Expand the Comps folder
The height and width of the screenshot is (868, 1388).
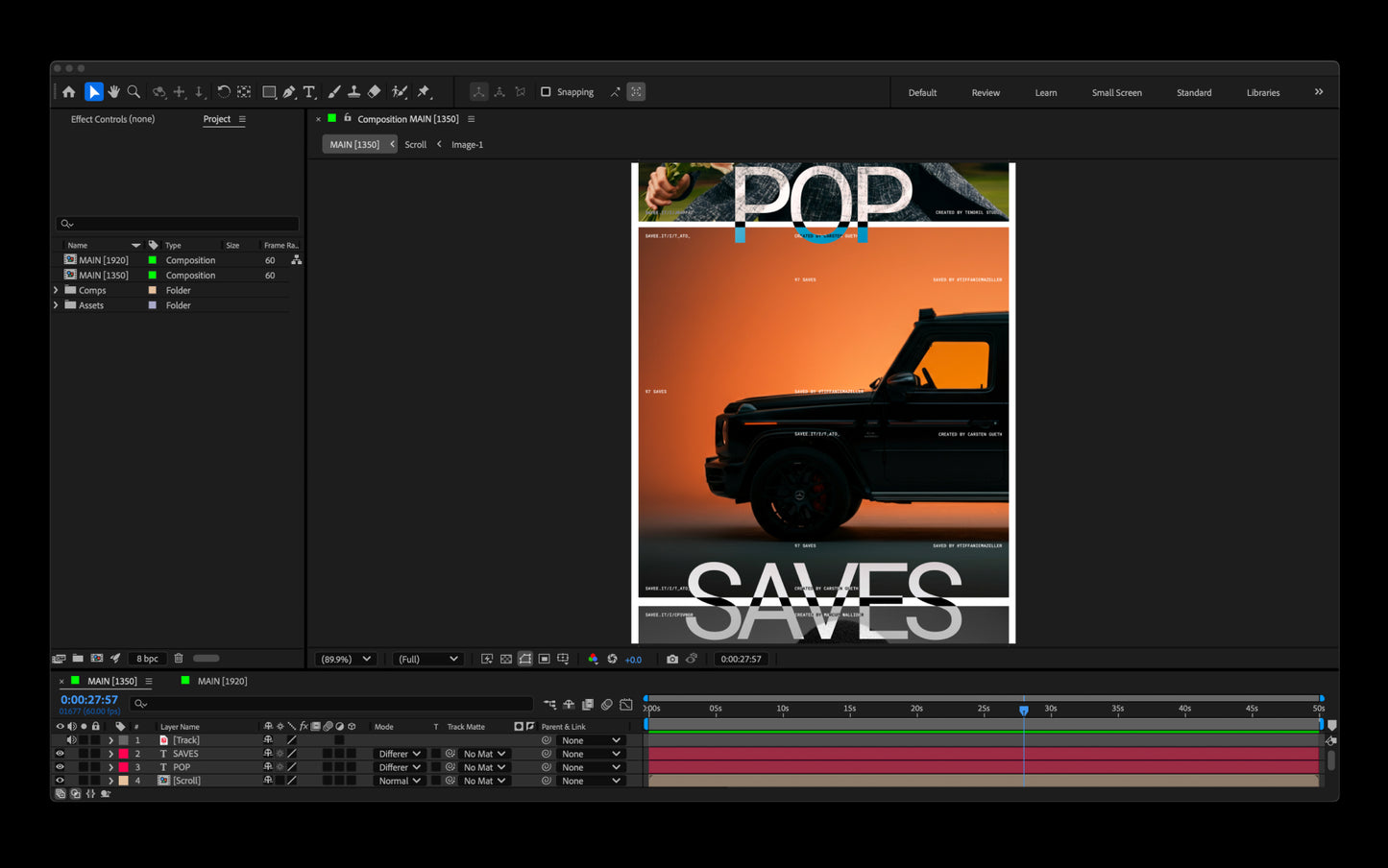point(56,290)
